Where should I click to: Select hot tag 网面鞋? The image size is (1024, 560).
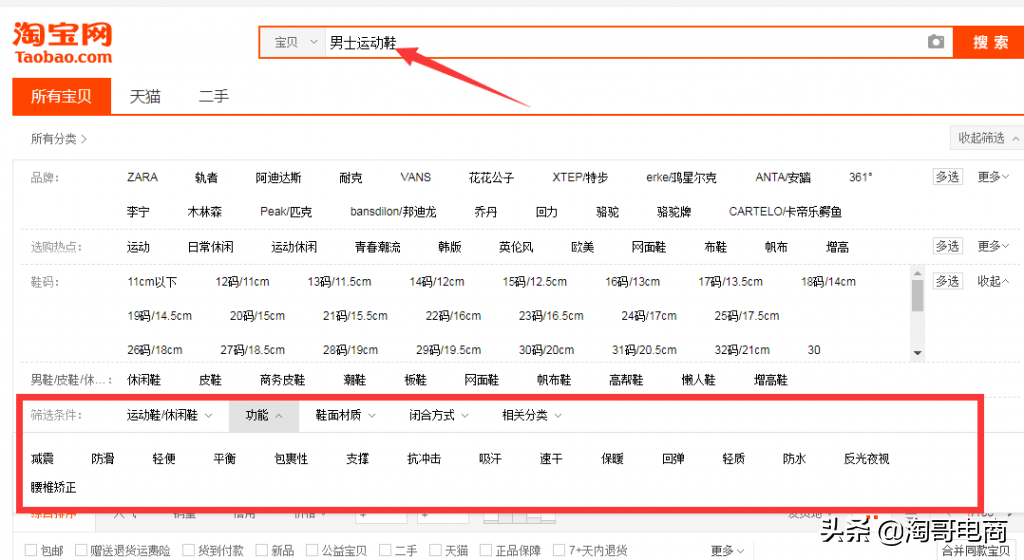(x=648, y=247)
